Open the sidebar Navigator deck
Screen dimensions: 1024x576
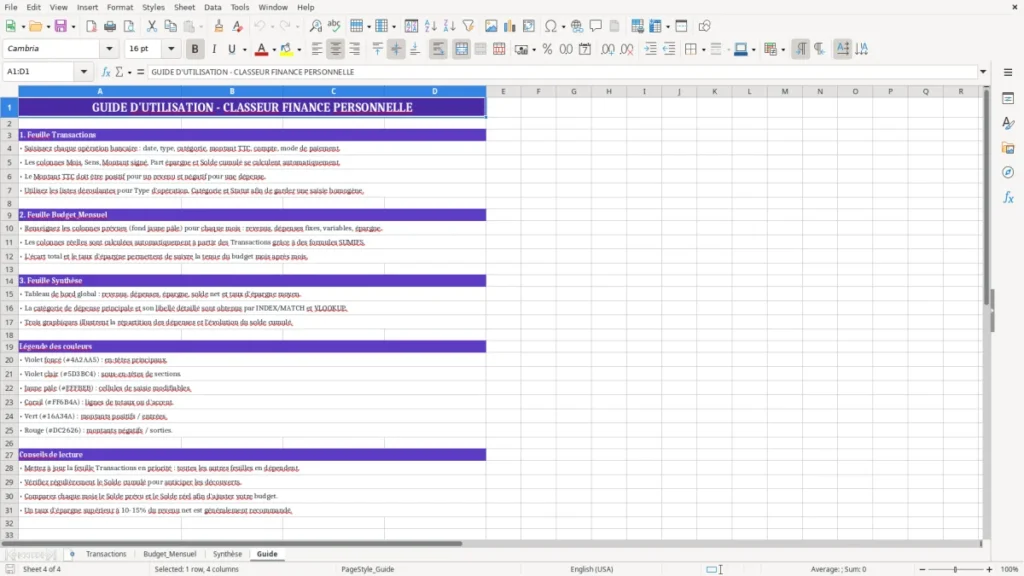point(1008,172)
